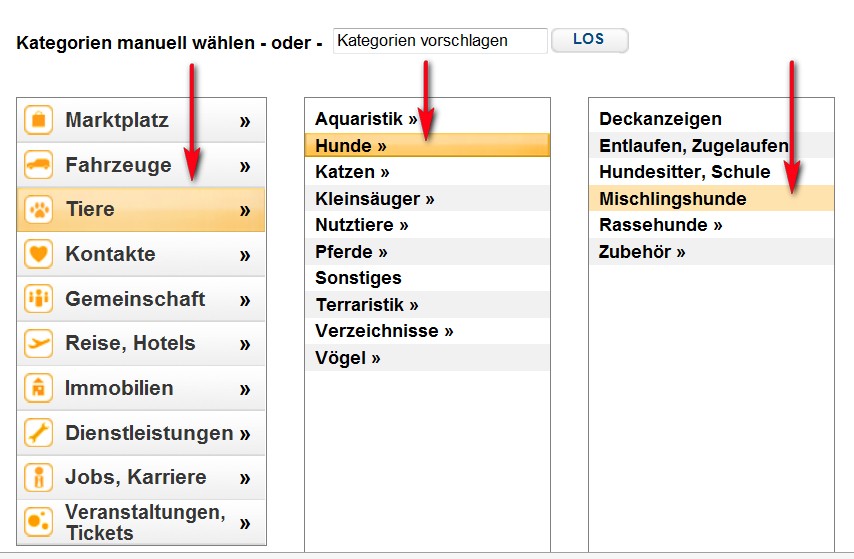Click the Kontakte heart icon
The height and width of the screenshot is (559, 854).
point(39,254)
